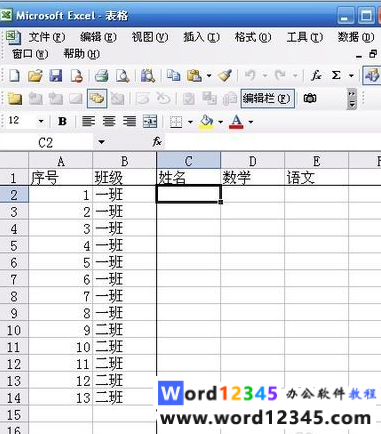Click the AutoSum sigma icon

coord(336,76)
